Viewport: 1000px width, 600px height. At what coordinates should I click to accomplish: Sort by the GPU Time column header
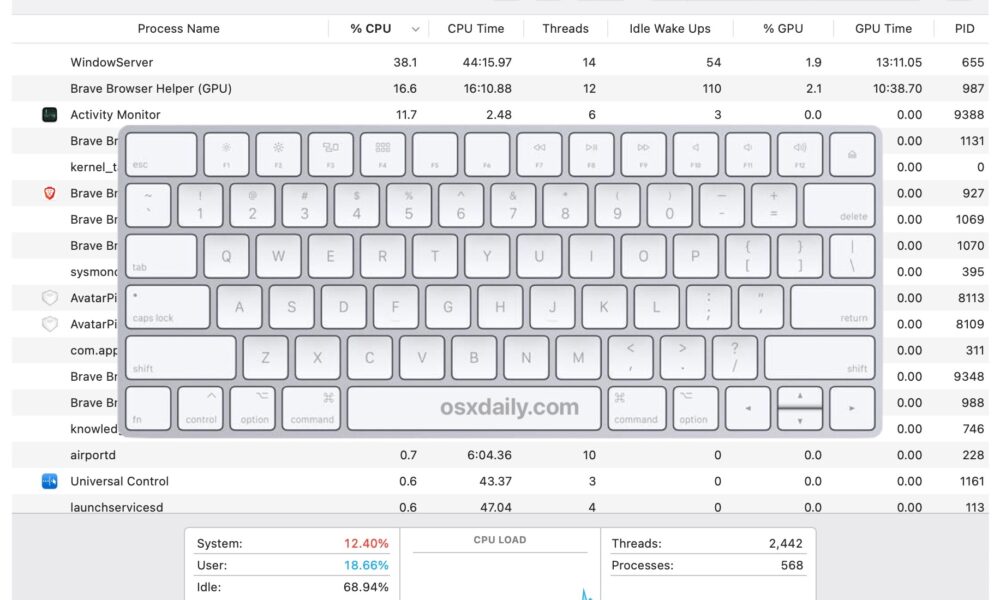[883, 29]
